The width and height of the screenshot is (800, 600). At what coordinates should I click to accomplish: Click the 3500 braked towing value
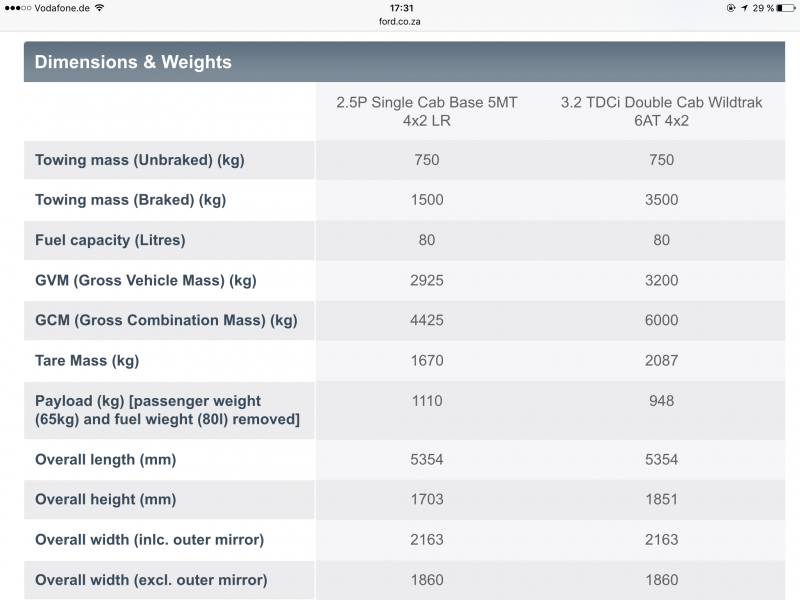point(661,199)
